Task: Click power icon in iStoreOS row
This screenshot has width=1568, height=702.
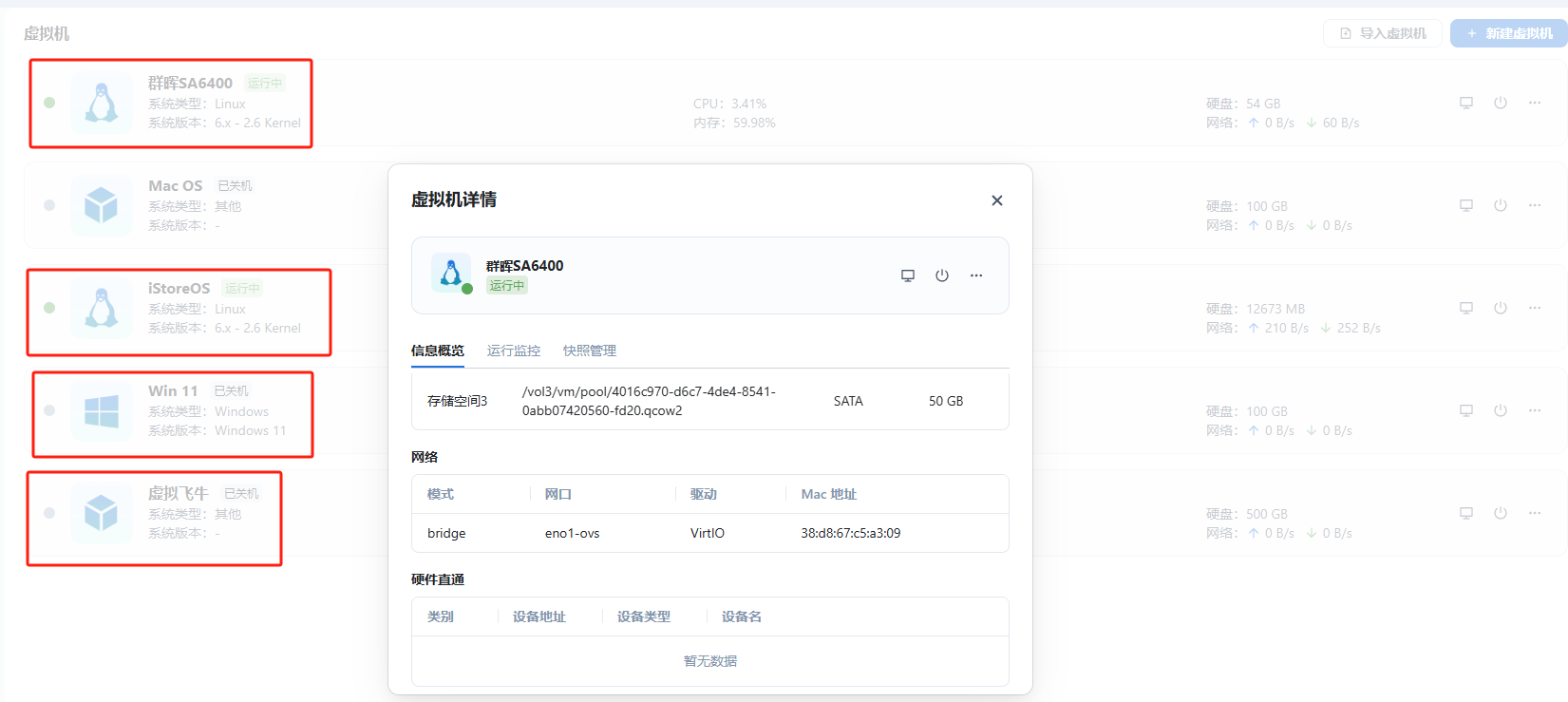Action: coord(1501,308)
